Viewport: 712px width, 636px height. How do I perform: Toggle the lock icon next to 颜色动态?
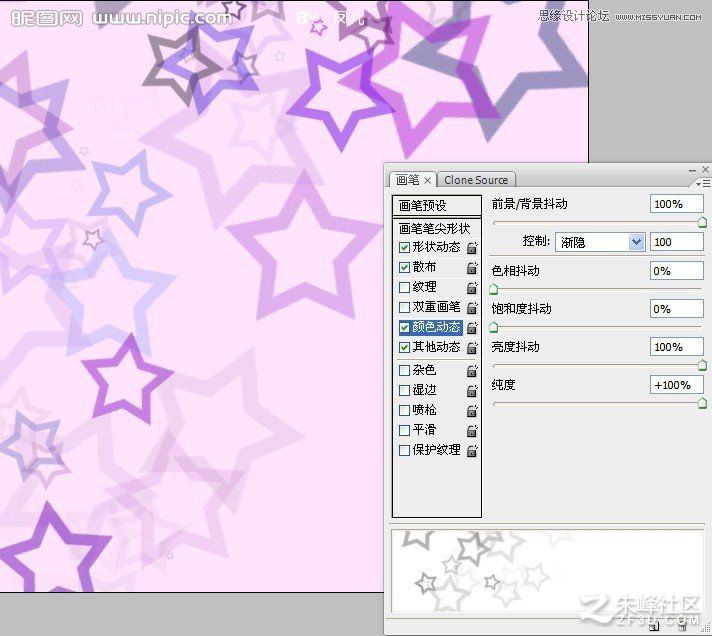point(472,328)
